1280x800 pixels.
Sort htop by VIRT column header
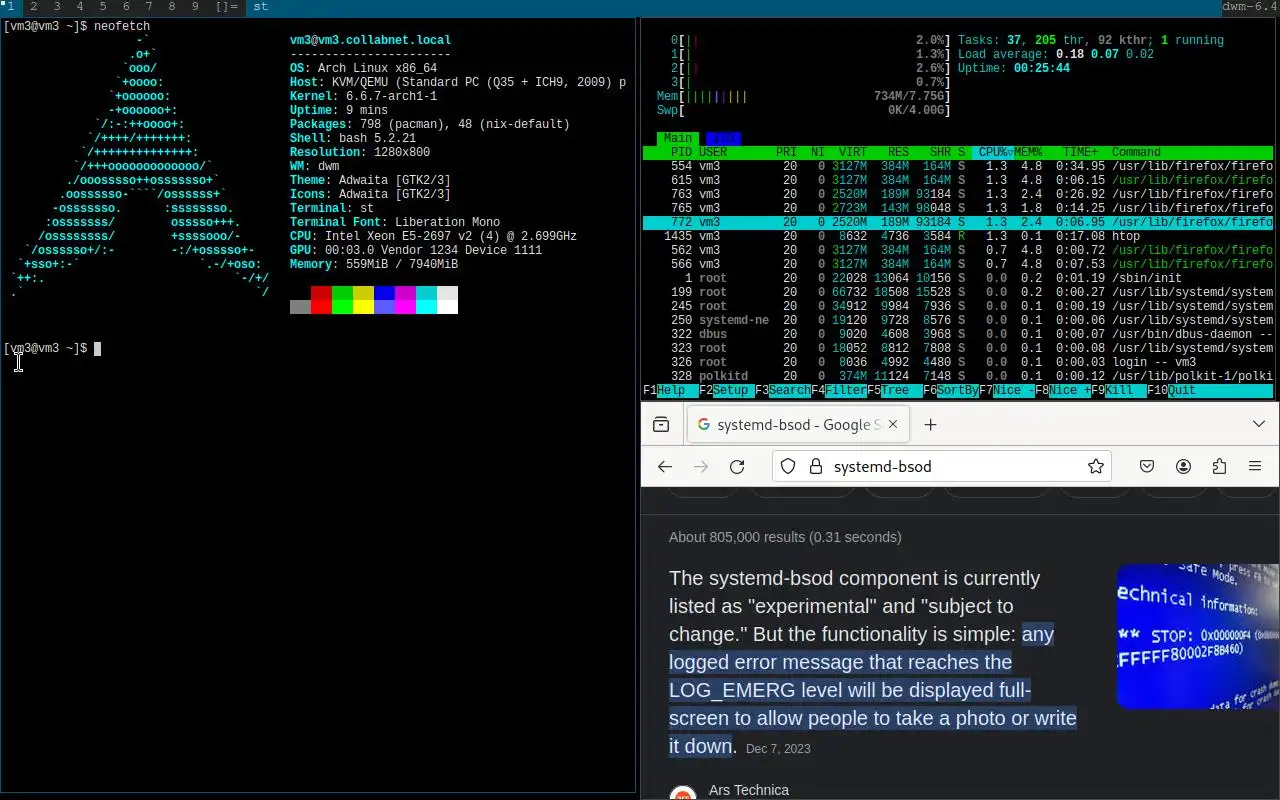(853, 152)
